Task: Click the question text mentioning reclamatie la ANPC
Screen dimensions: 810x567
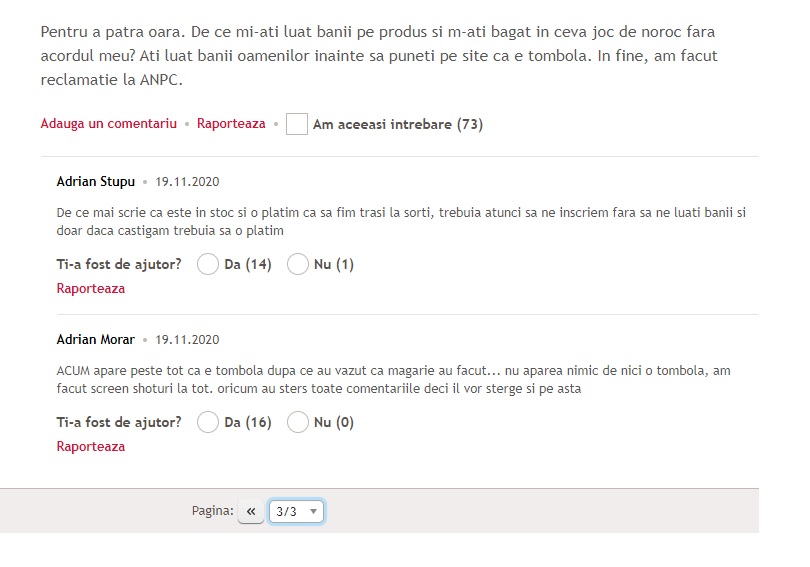Action: [379, 56]
